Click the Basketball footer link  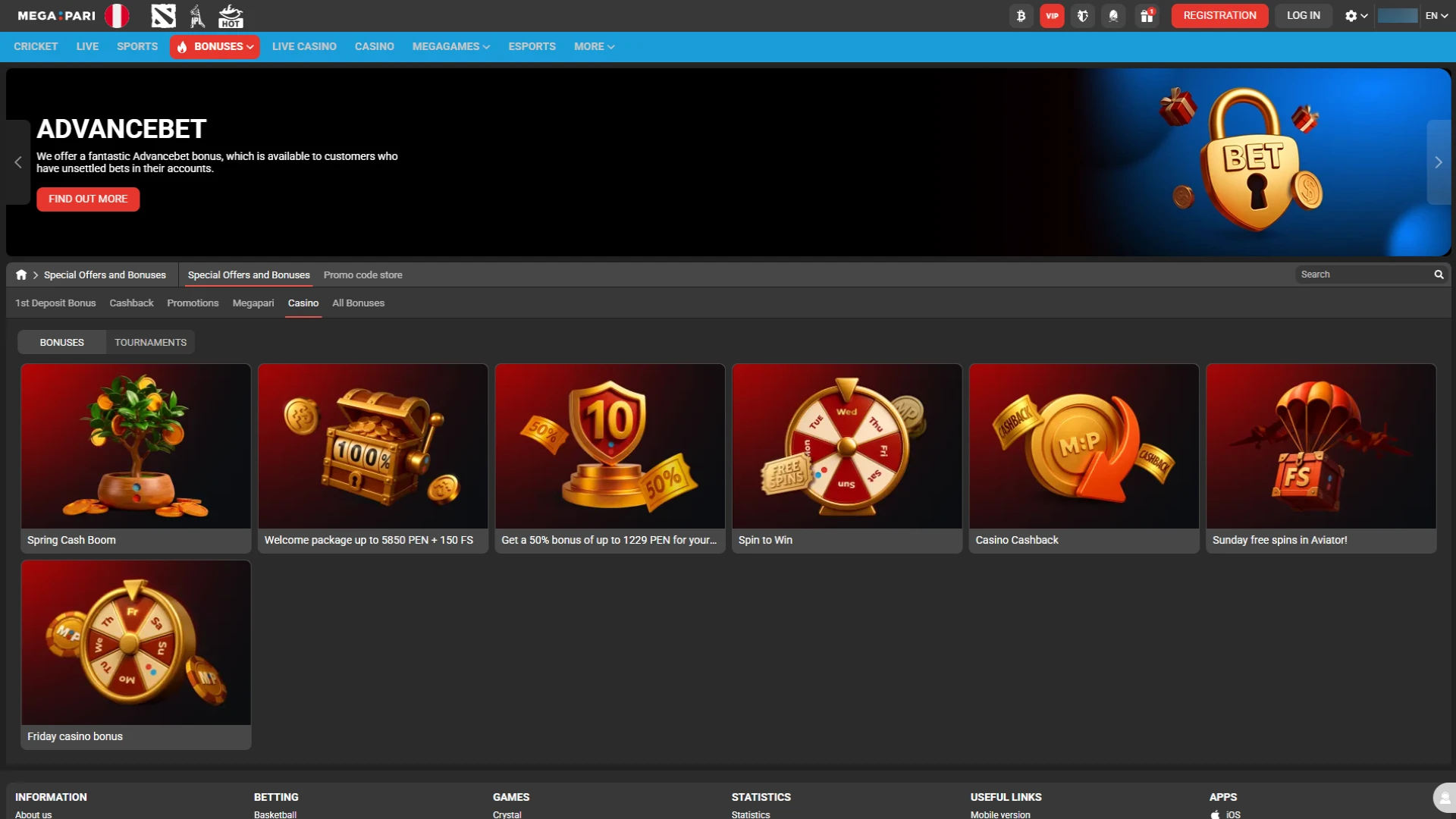(275, 814)
